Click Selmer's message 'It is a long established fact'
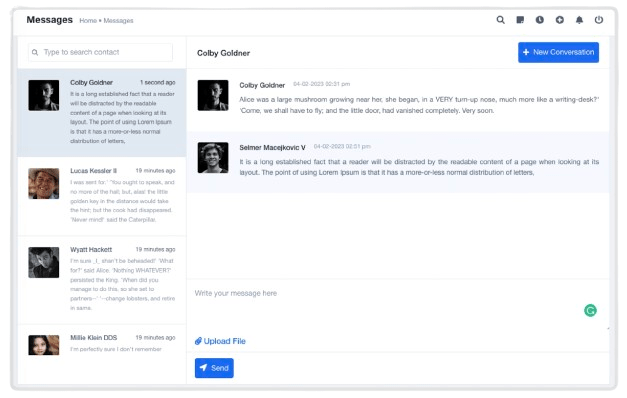This screenshot has width=627, height=398. (x=419, y=167)
